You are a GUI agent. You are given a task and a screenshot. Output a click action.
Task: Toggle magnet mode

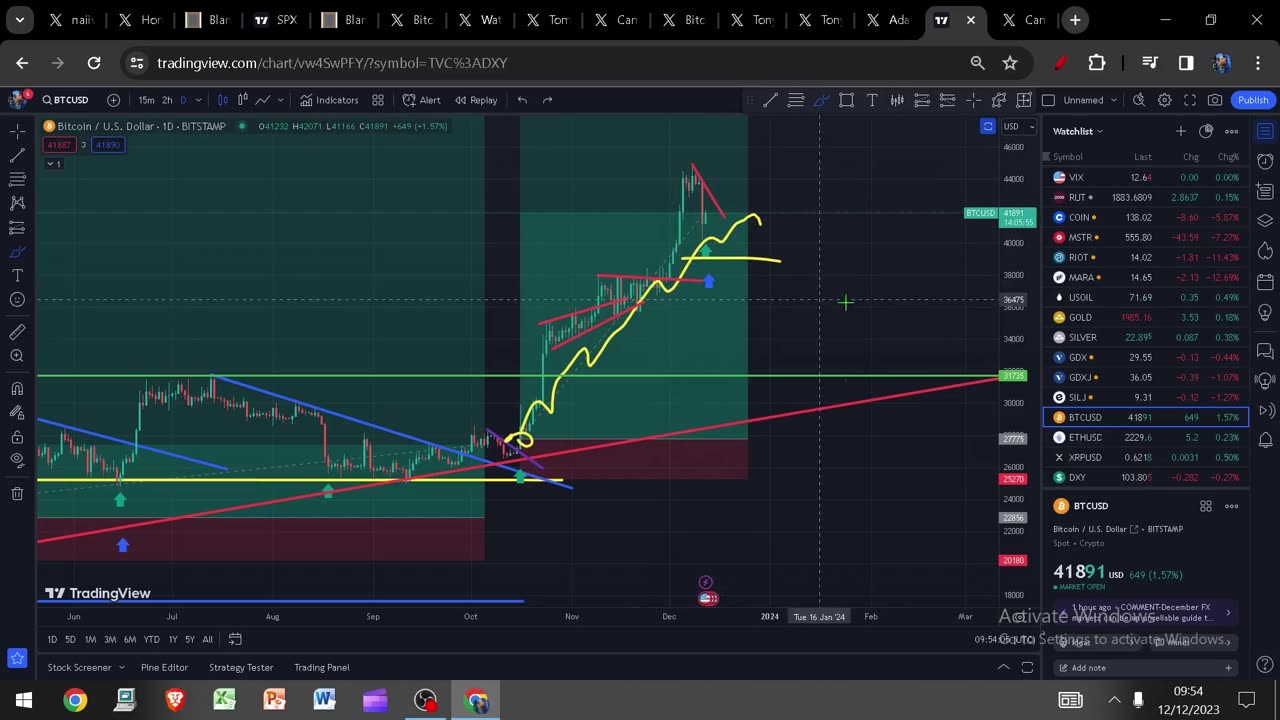point(17,389)
